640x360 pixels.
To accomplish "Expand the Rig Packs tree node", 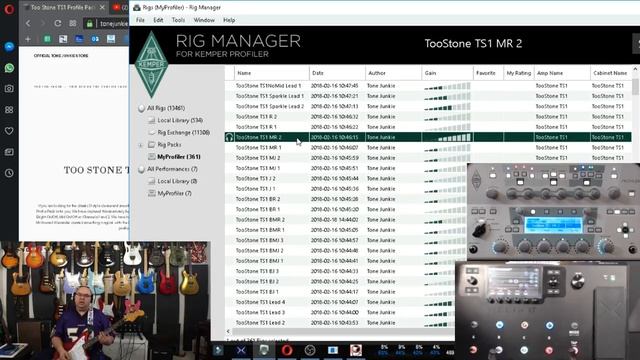I will pyautogui.click(x=140, y=145).
